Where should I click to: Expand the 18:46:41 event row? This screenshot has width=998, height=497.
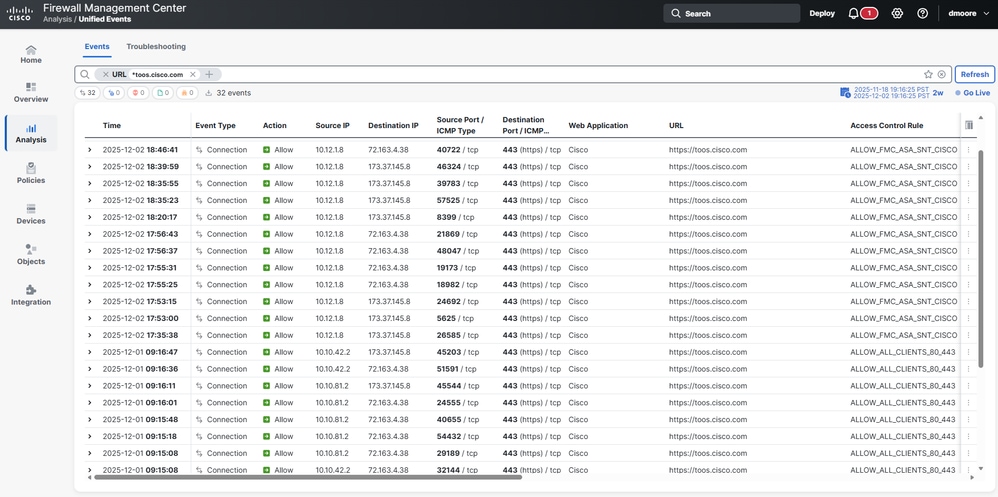[x=90, y=150]
